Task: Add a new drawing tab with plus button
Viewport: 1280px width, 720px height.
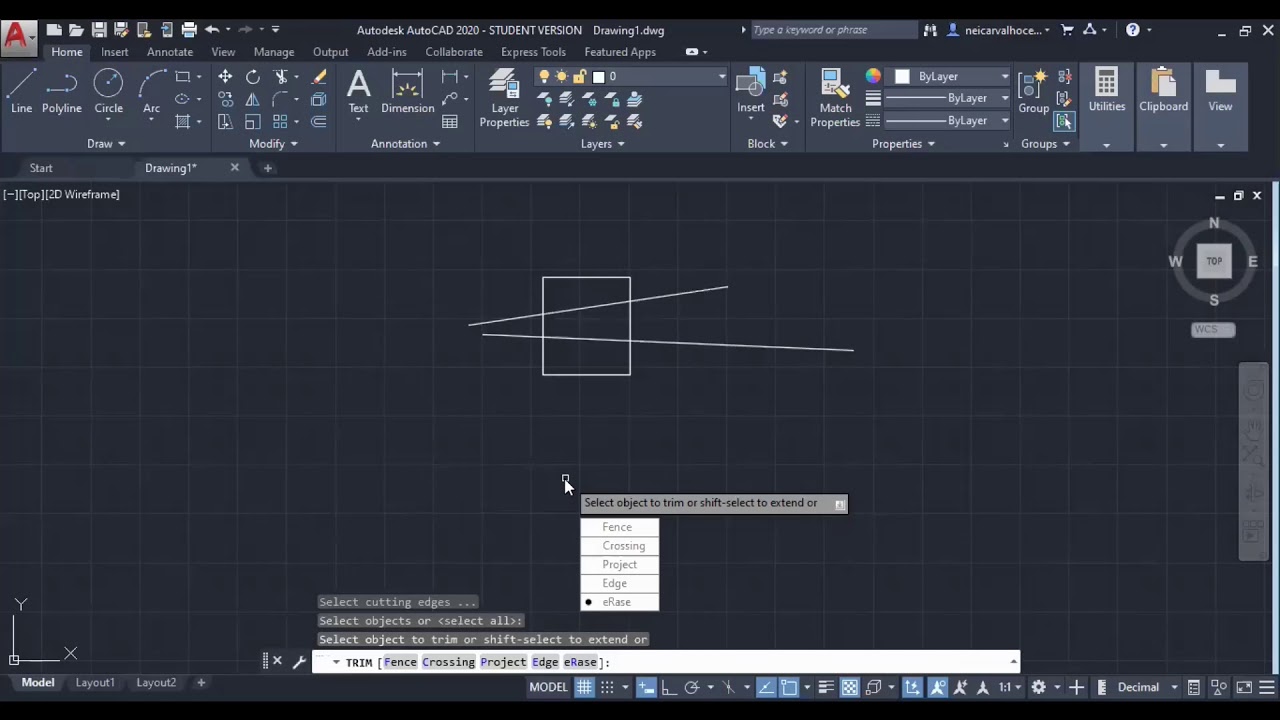Action: [x=267, y=168]
